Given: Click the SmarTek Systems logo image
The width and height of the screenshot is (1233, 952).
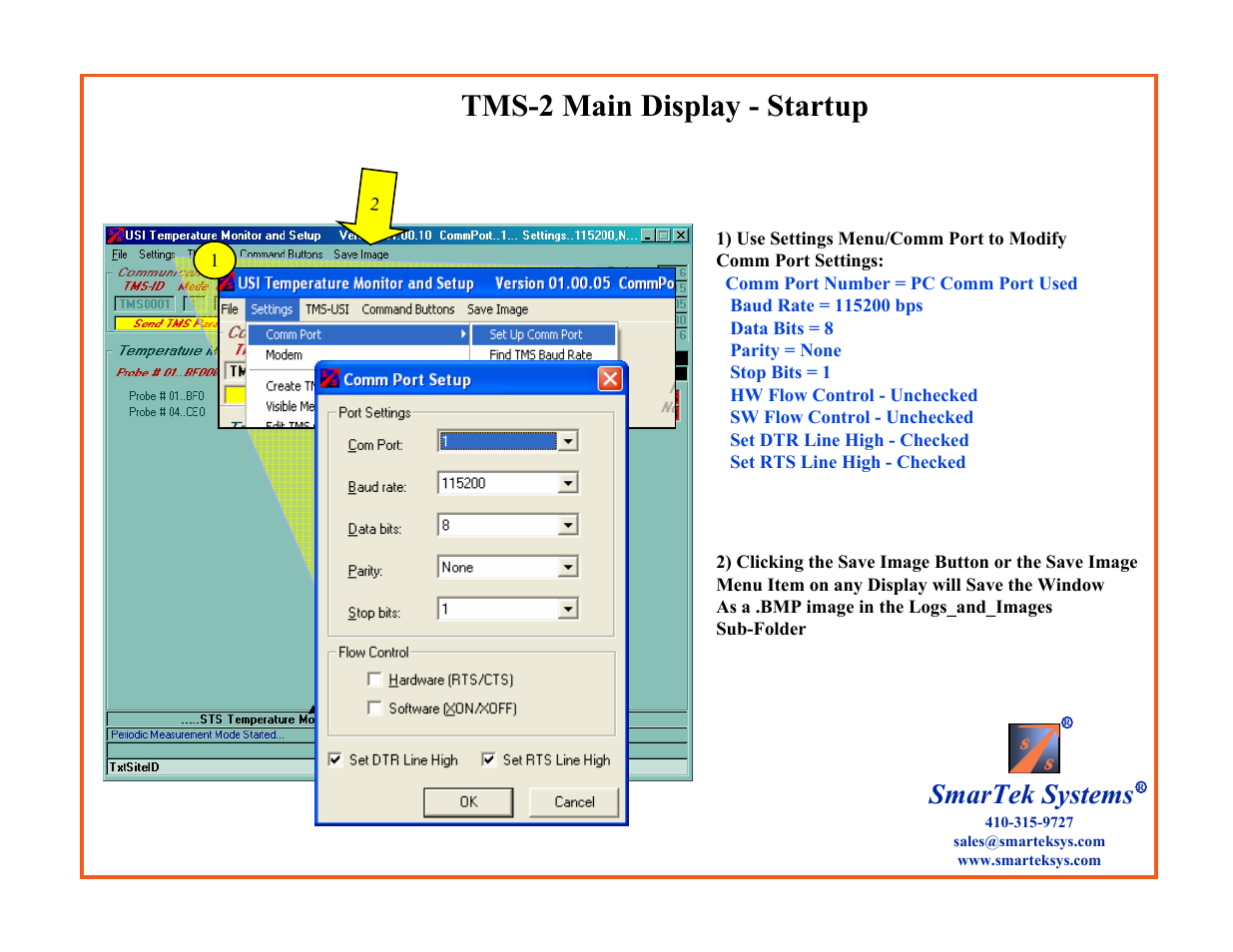Looking at the screenshot, I should point(1033,748).
